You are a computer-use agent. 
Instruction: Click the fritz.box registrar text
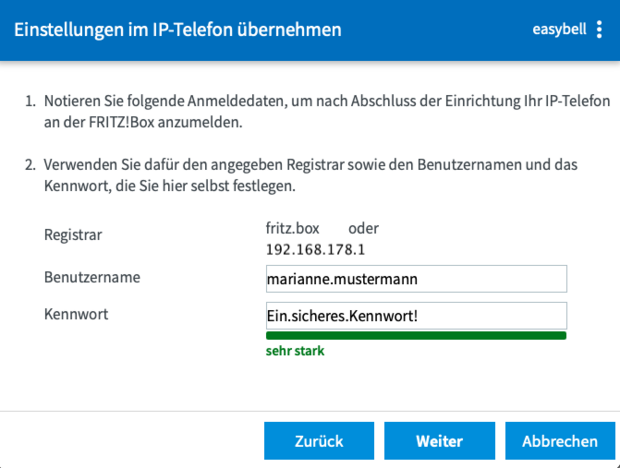pos(292,228)
